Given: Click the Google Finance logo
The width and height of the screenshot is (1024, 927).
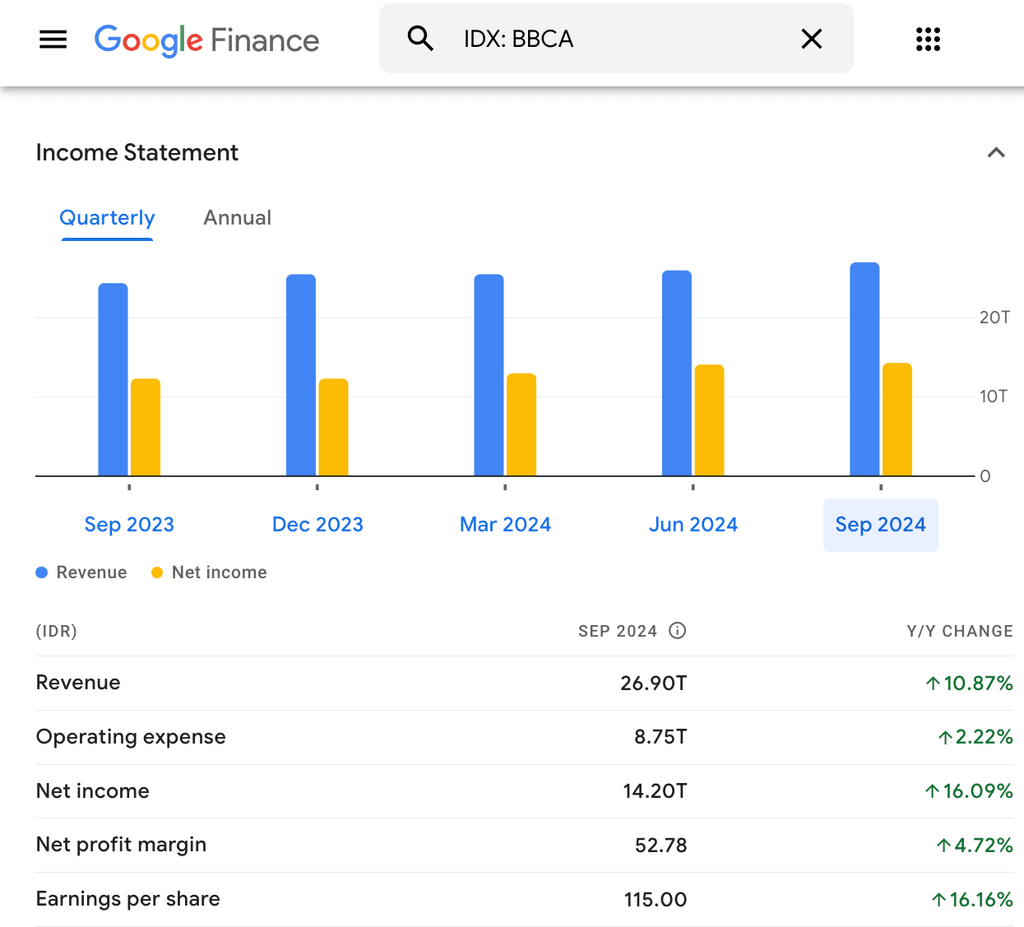Looking at the screenshot, I should coord(206,40).
